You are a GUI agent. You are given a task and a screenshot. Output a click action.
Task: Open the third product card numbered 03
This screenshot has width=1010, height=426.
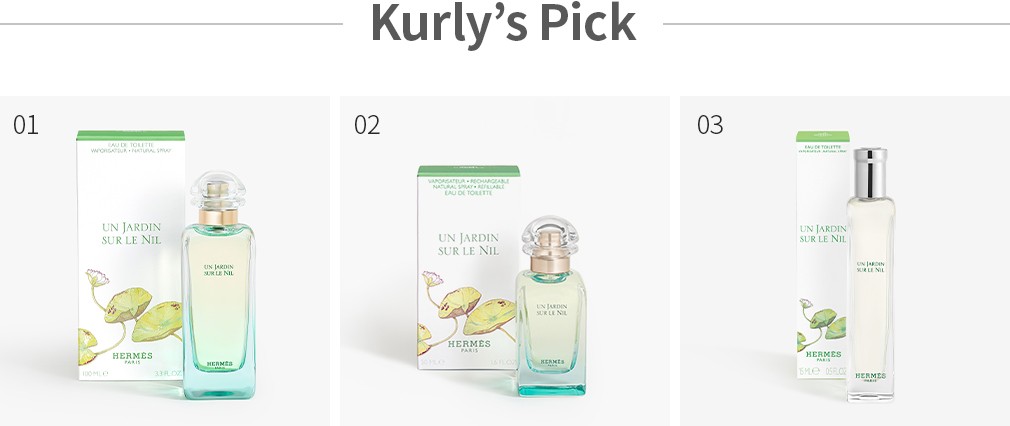[x=845, y=261]
